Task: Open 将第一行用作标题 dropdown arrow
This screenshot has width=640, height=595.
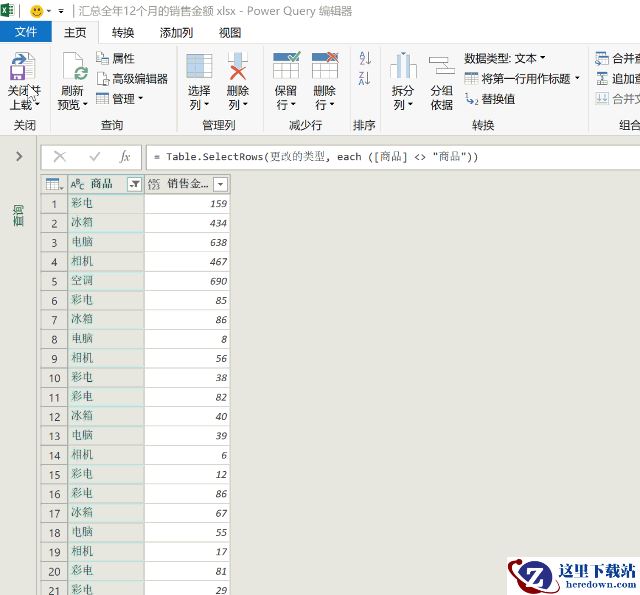Action: tap(577, 78)
